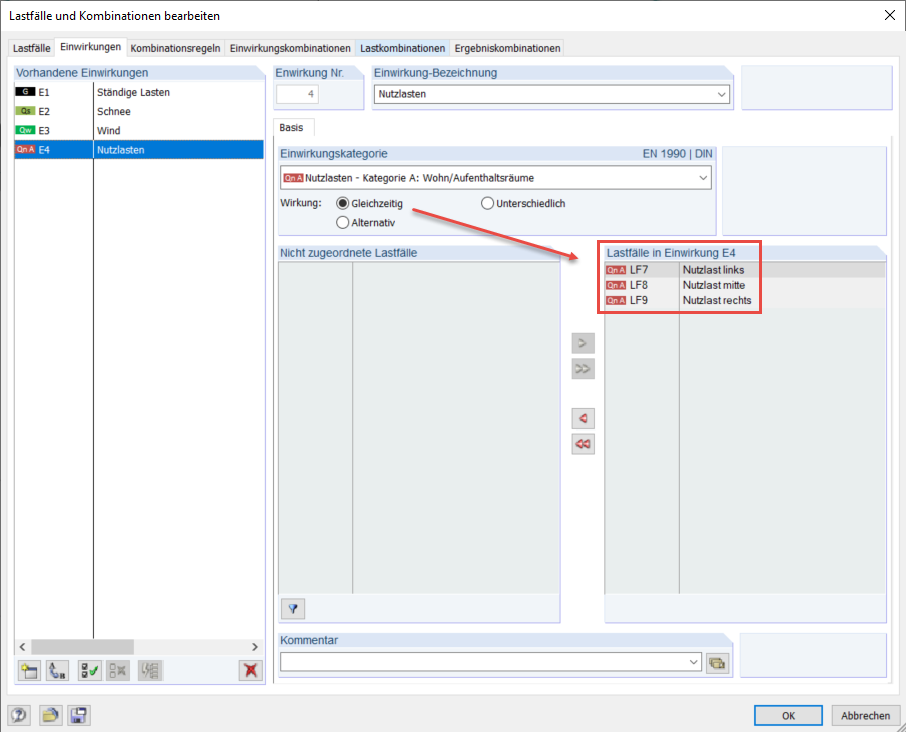
Task: Click the green Qw badge of E3
Action: (25, 130)
